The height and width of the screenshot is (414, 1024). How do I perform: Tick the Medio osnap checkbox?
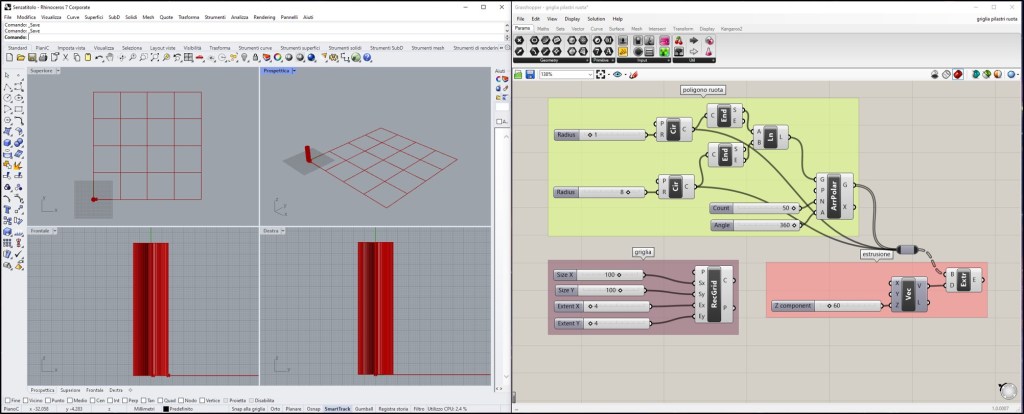[74, 401]
